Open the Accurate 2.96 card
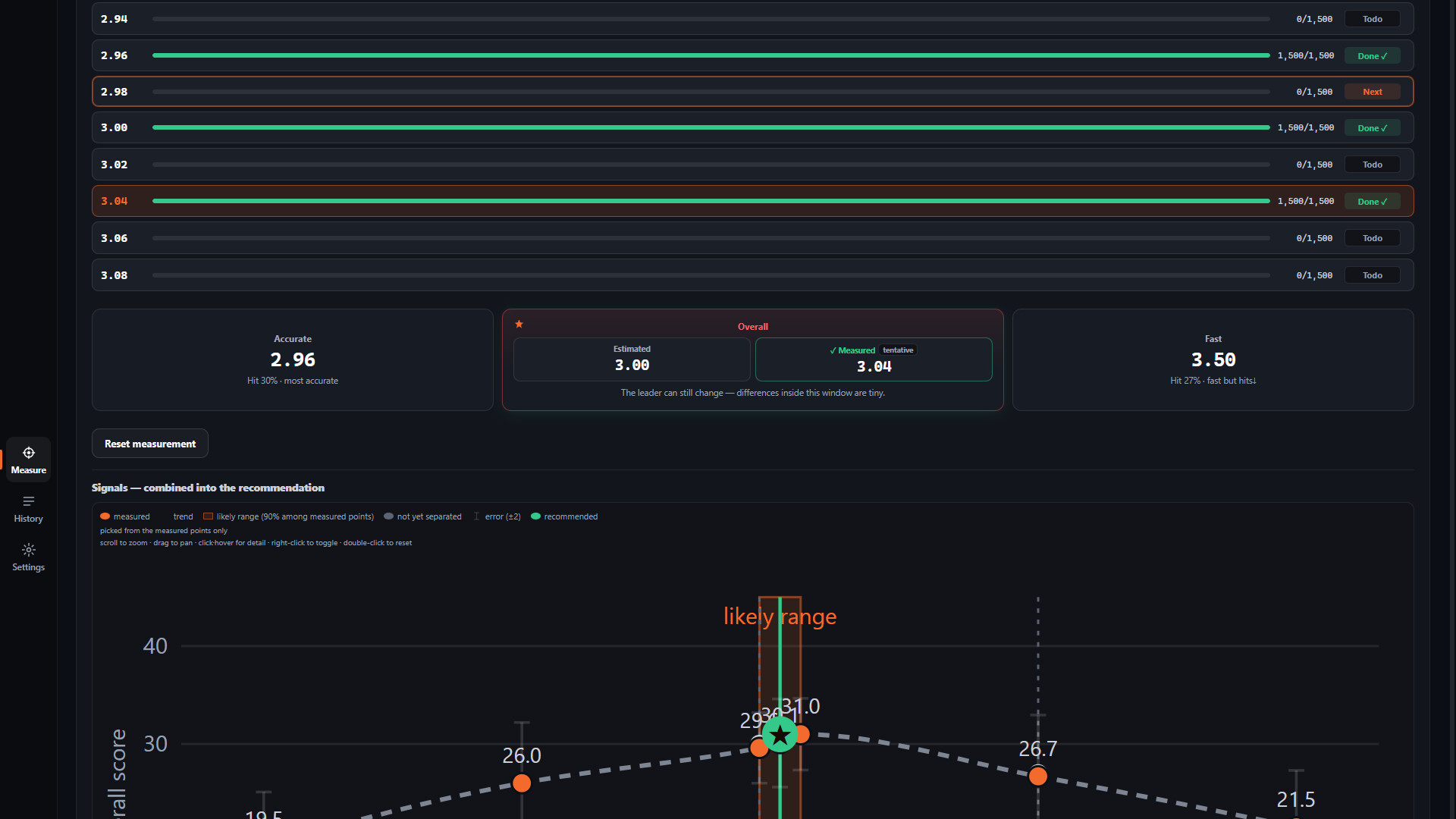Image resolution: width=1456 pixels, height=819 pixels. (x=293, y=359)
